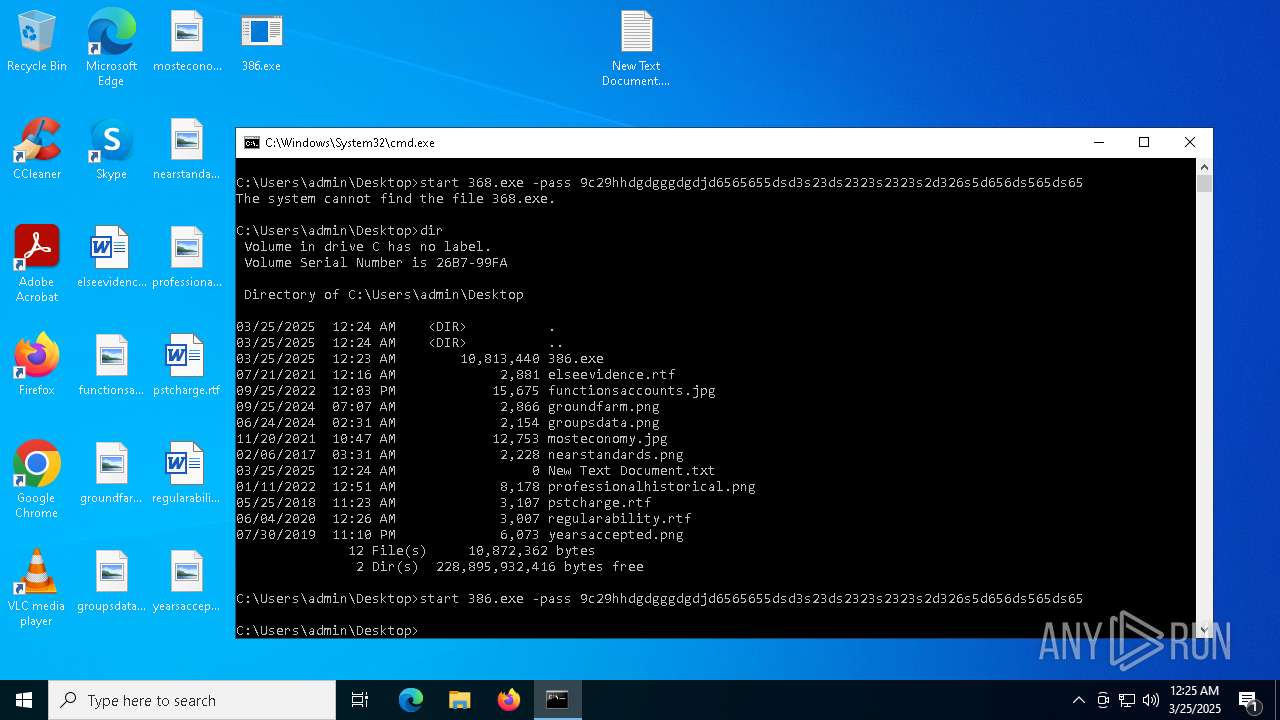This screenshot has height=720, width=1280.
Task: Click the 'C:\Windows\System32\cmd.exe' window title
Action: (350, 143)
